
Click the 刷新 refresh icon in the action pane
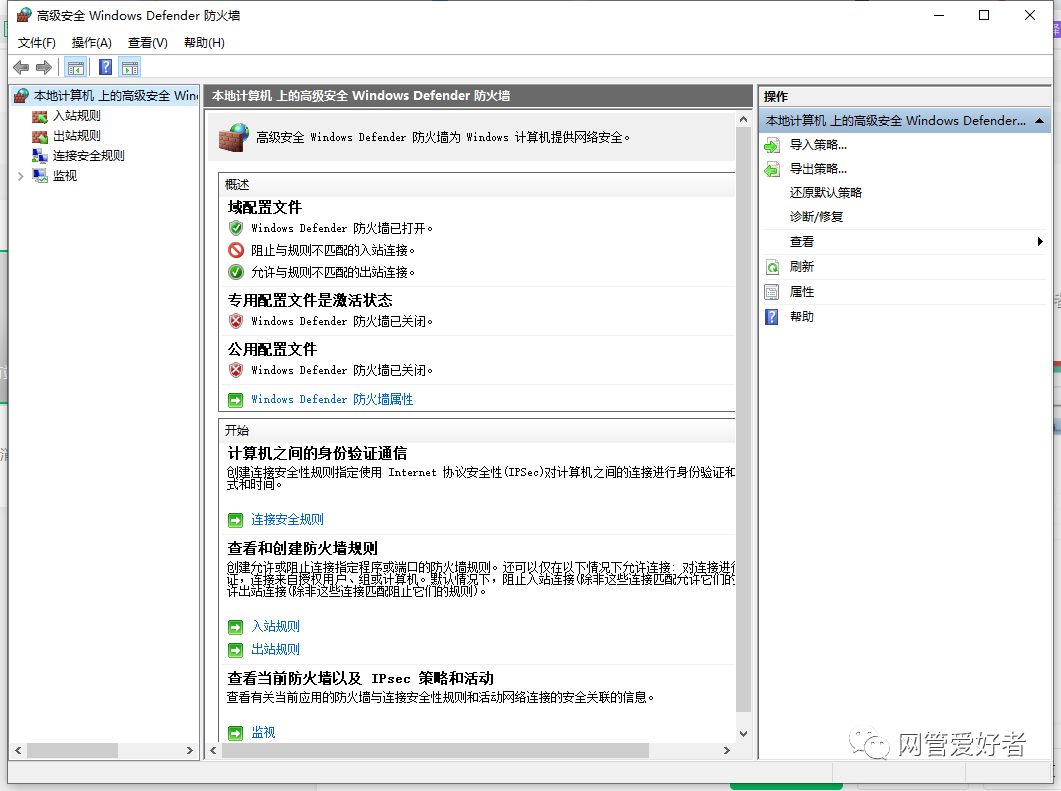click(x=772, y=267)
